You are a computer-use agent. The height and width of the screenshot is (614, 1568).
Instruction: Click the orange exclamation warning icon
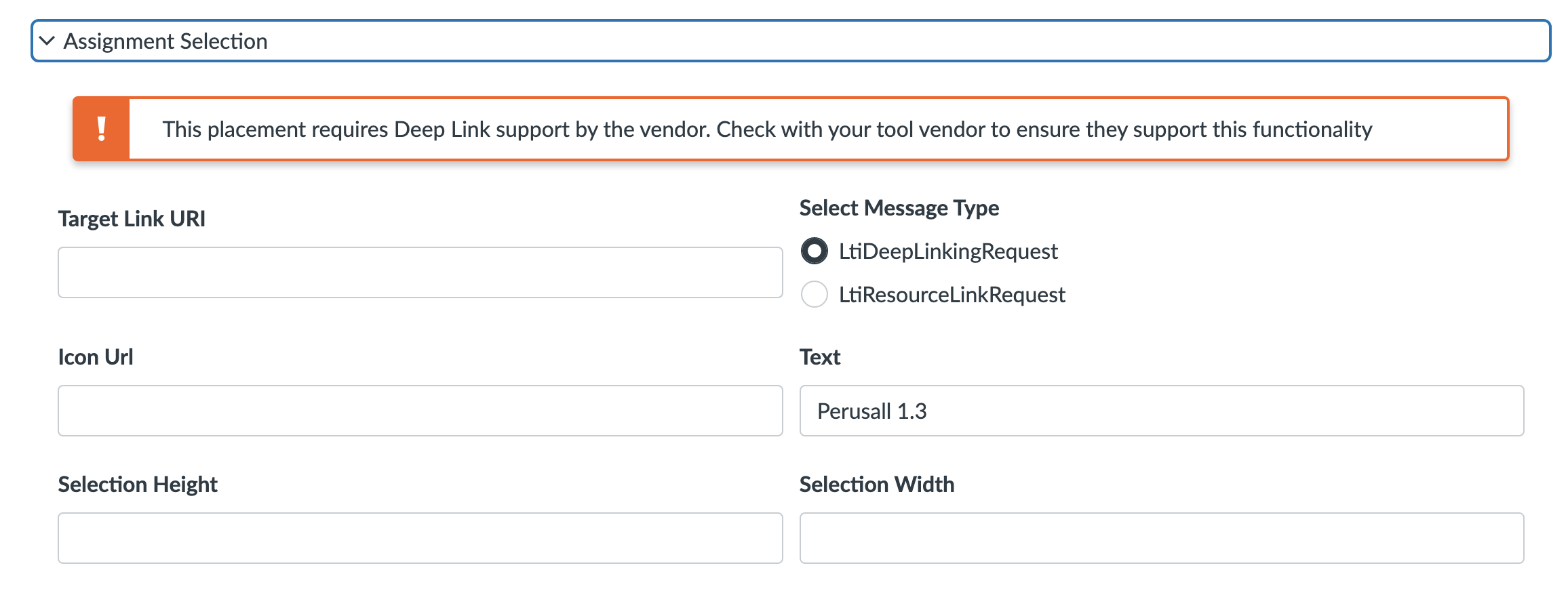[x=102, y=129]
